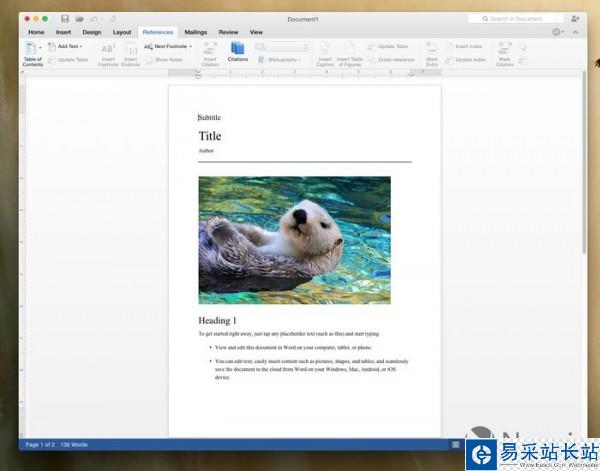Image resolution: width=600 pixels, height=471 pixels.
Task: Click the vertical scrollbar thumb
Action: point(584,162)
